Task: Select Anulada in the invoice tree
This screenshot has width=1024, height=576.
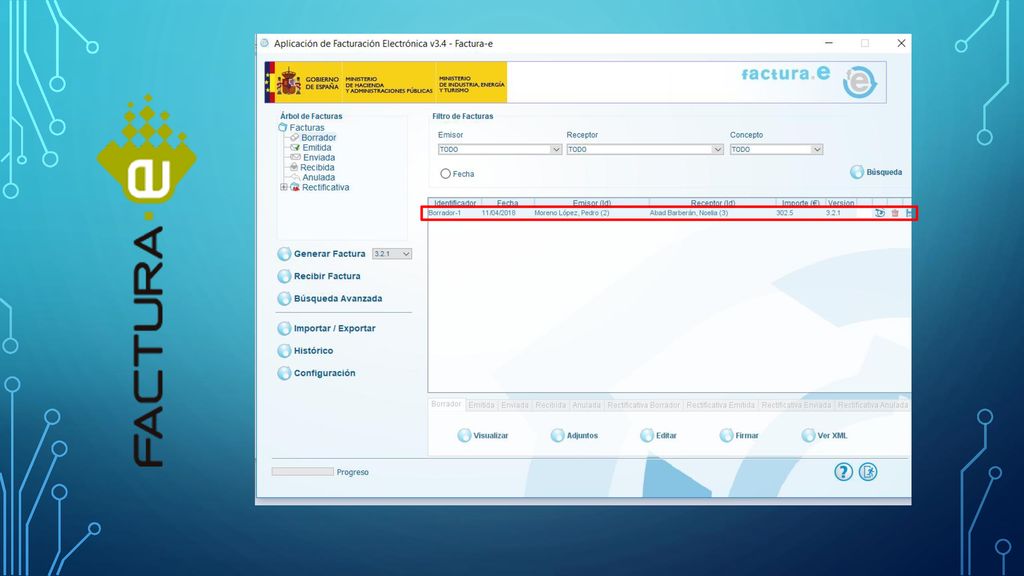Action: point(319,177)
